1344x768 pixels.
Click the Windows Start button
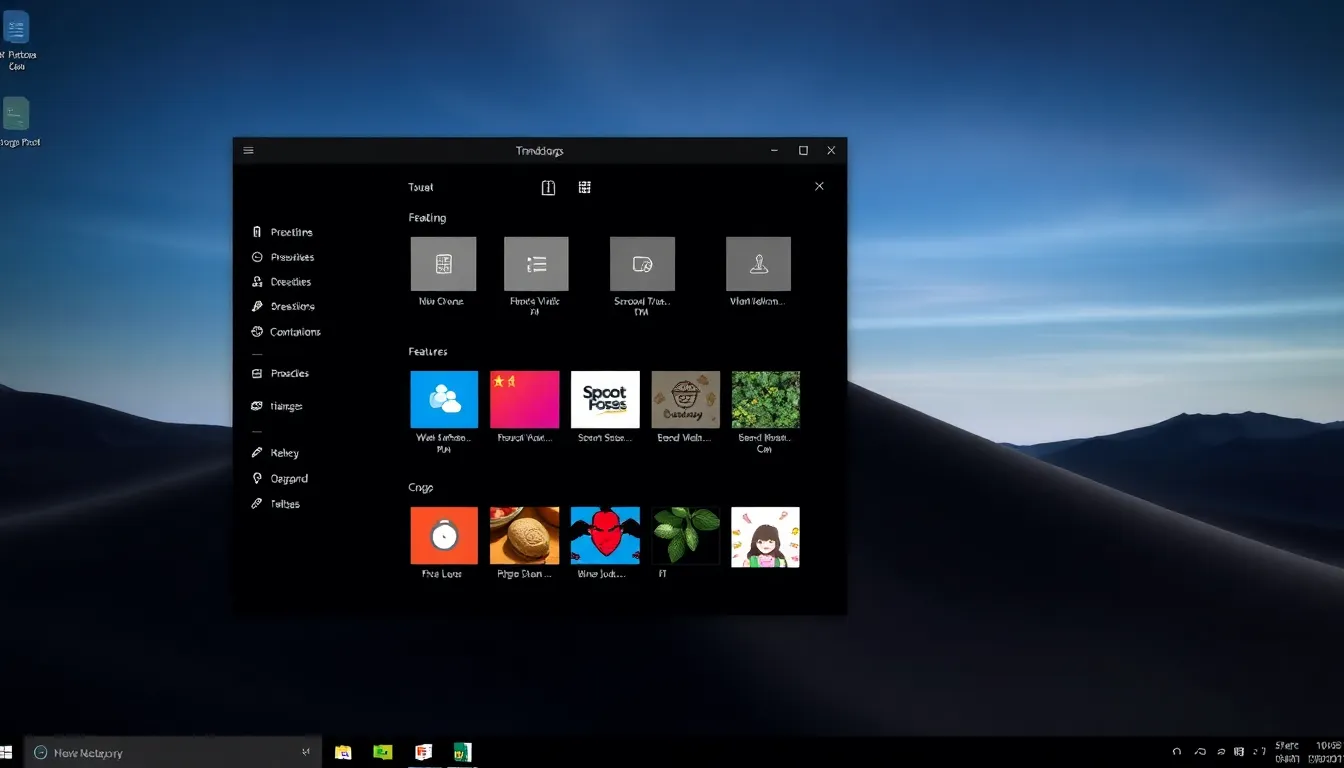[x=5, y=752]
